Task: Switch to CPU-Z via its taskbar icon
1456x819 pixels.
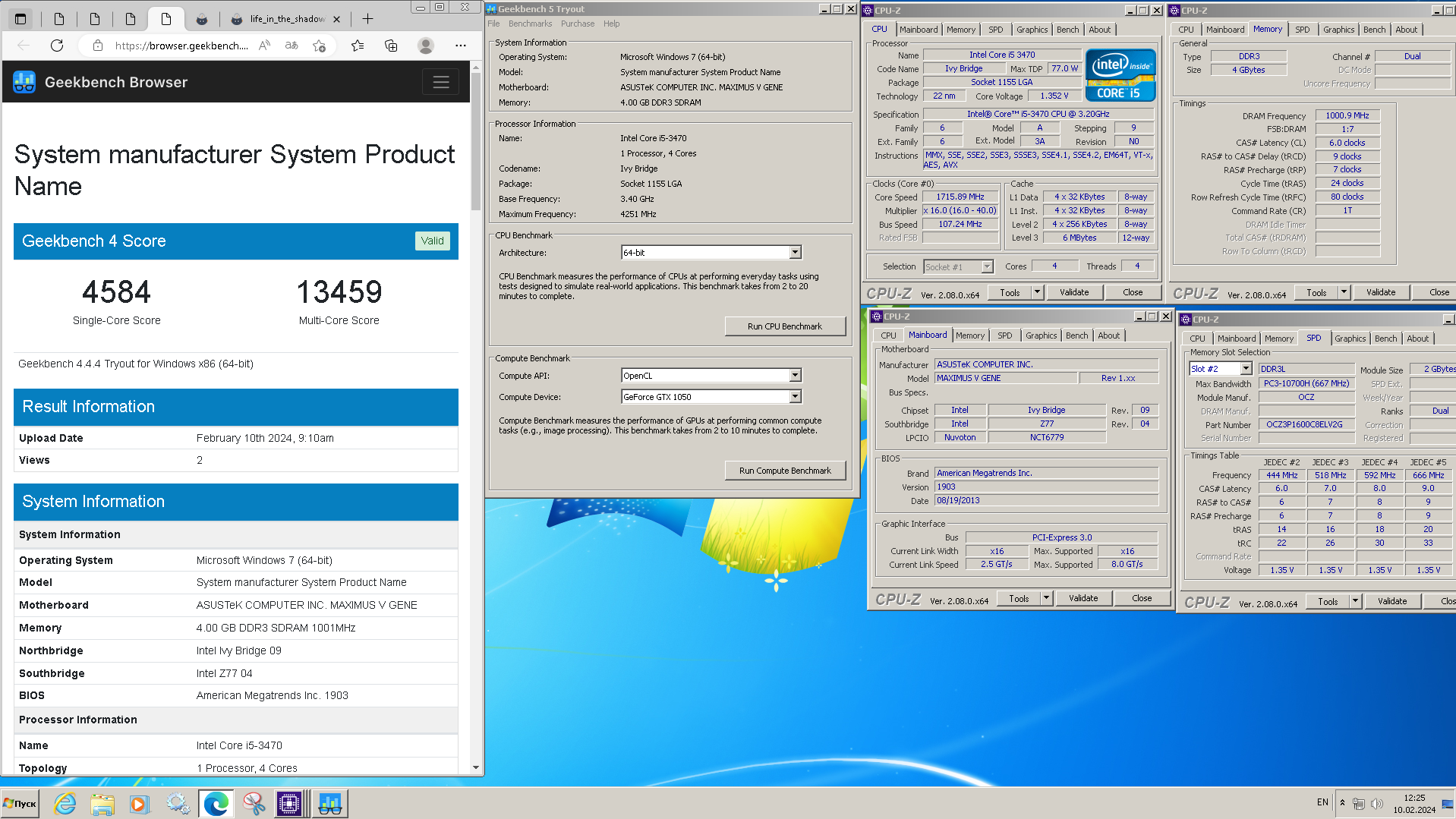Action: 290,803
